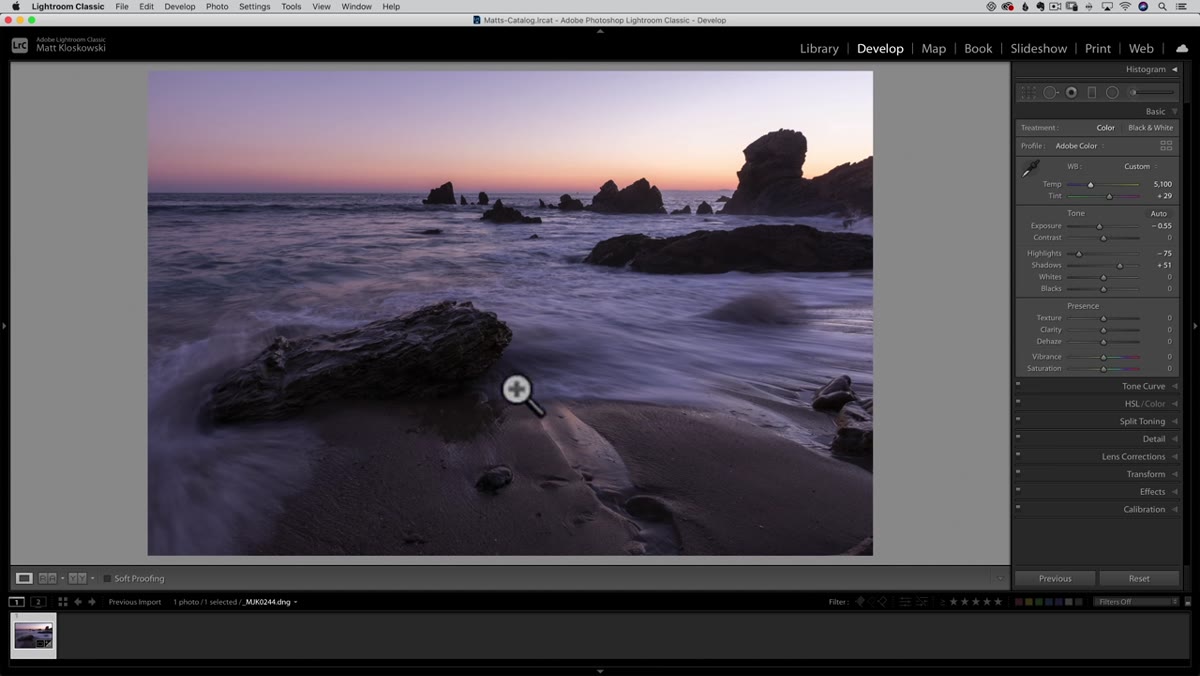Click the Highlights slider handle
Image resolution: width=1200 pixels, height=676 pixels.
[1078, 253]
